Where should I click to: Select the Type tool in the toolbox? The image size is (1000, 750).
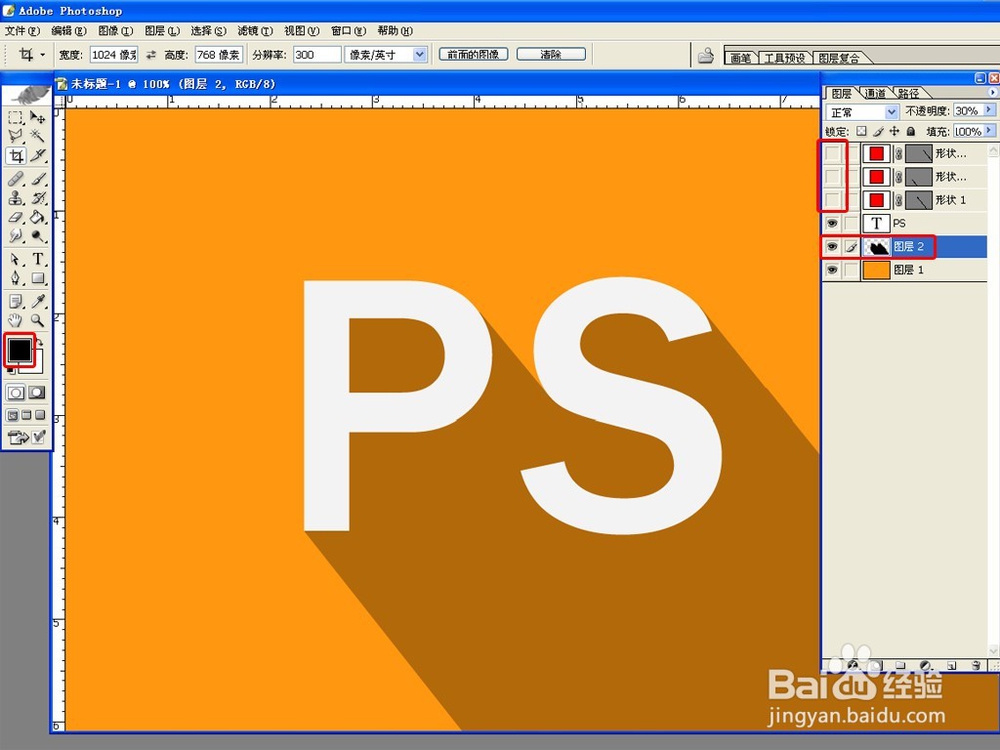click(x=38, y=260)
